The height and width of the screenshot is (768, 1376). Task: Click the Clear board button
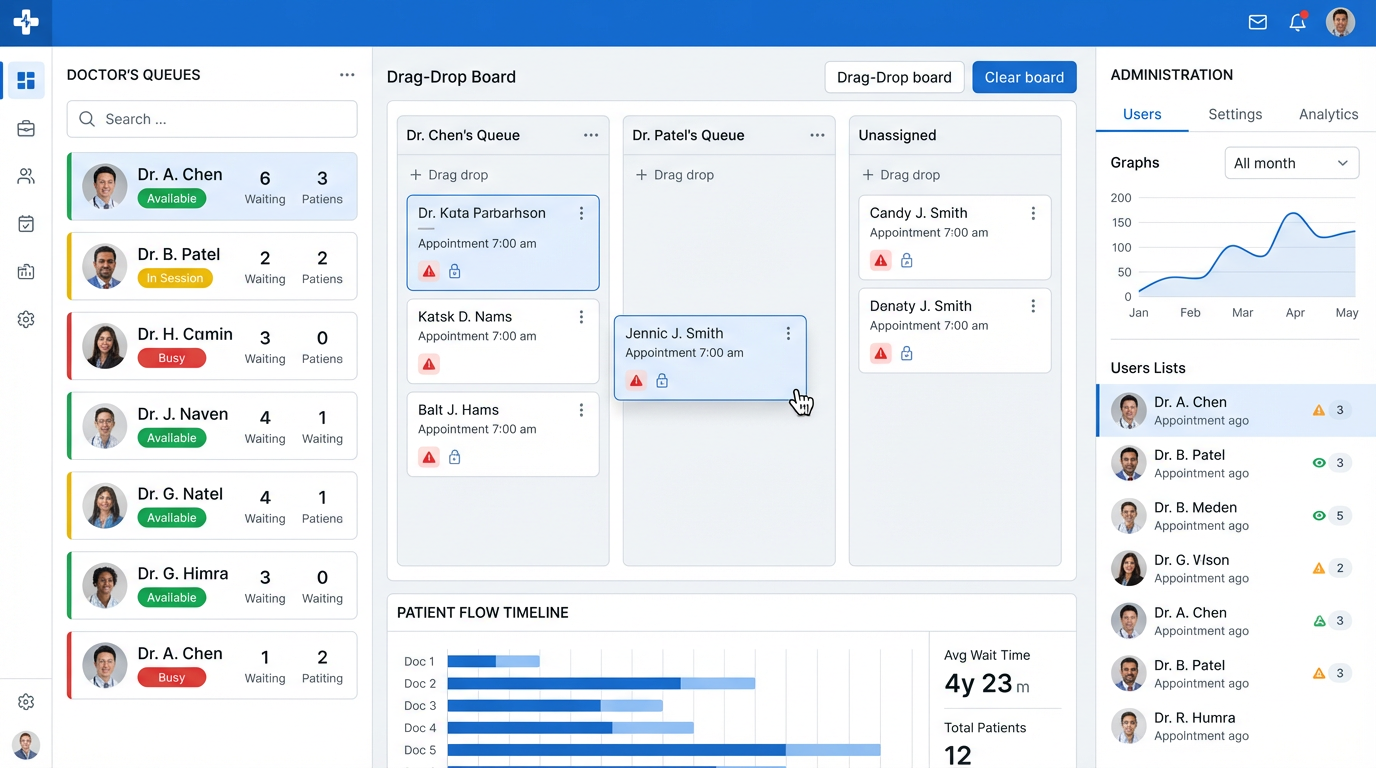tap(1023, 77)
